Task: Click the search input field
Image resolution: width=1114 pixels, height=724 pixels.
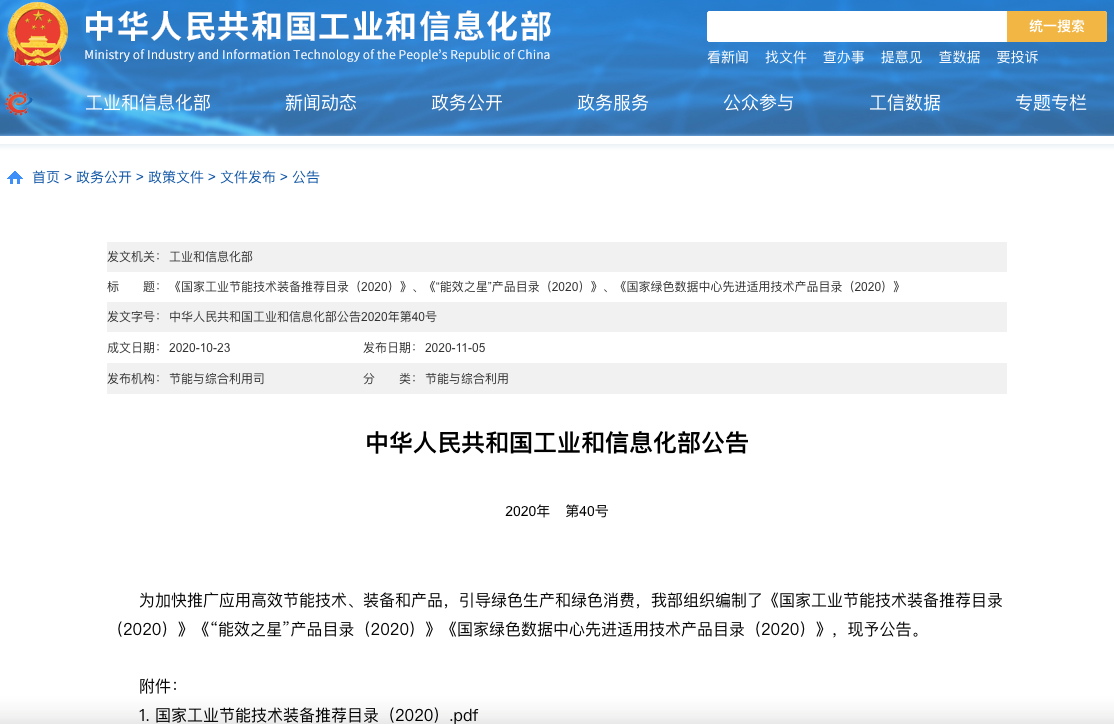Action: (856, 27)
